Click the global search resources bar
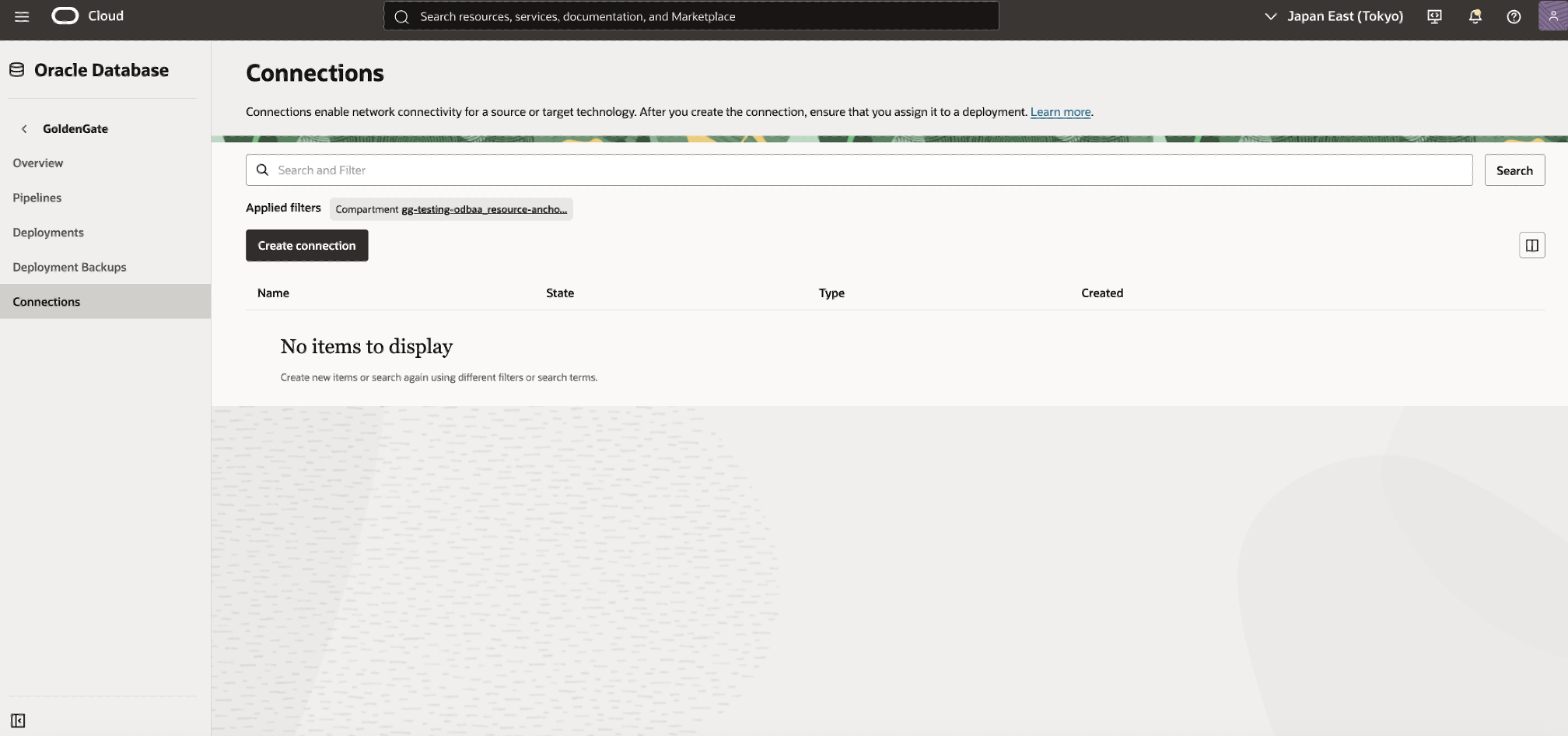Screen dimensions: 1568x736 [x=691, y=16]
